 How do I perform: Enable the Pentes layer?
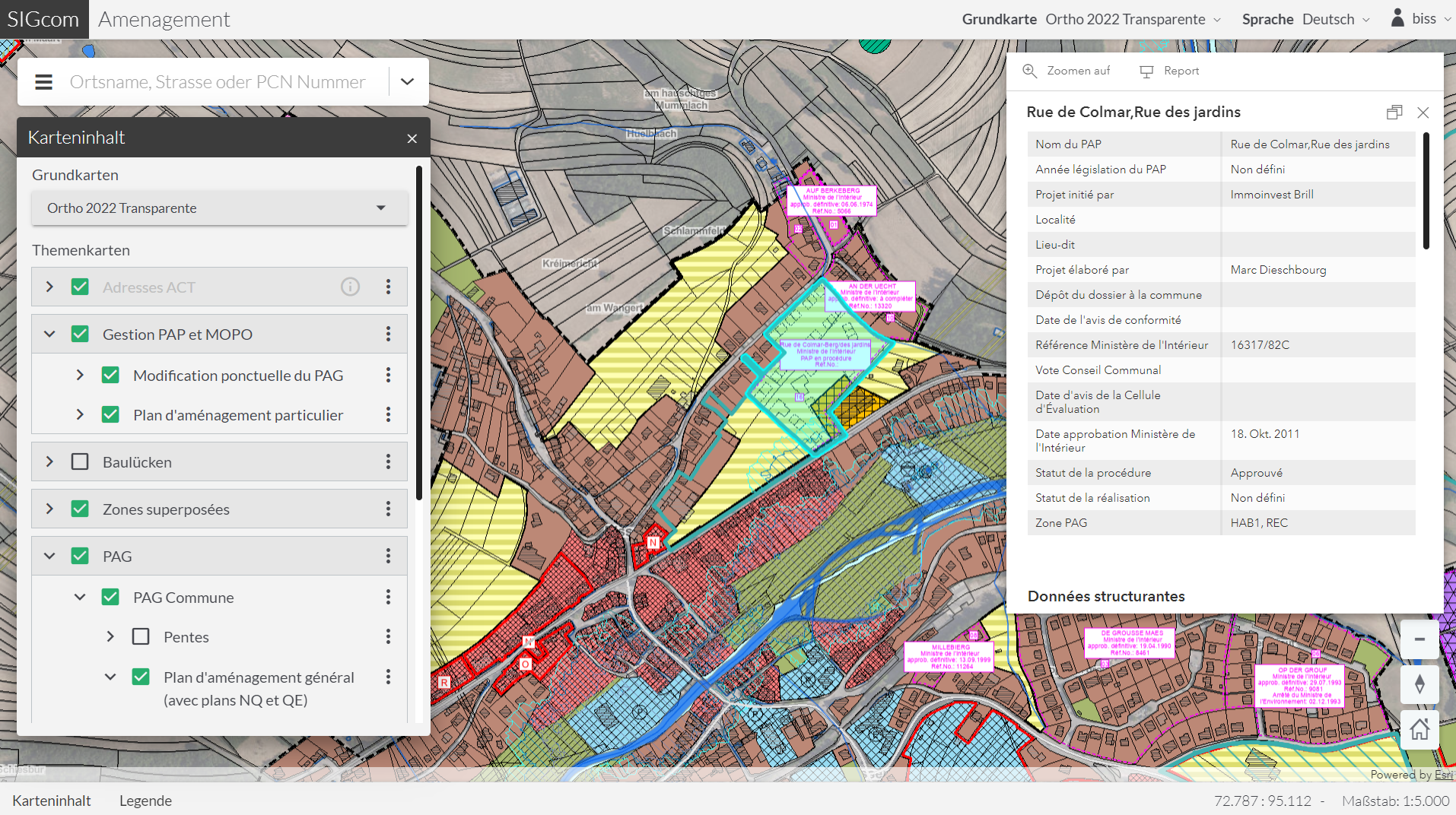click(x=141, y=636)
